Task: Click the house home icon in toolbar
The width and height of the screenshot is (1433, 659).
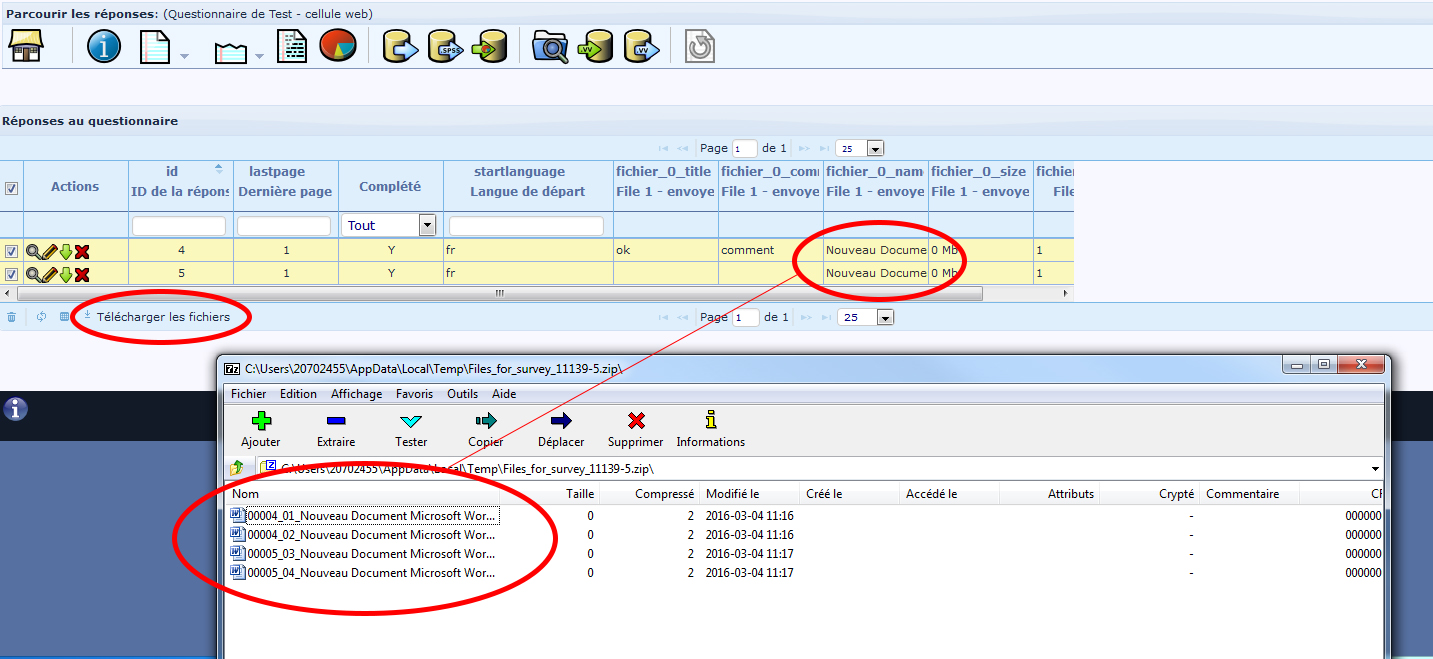Action: coord(25,46)
